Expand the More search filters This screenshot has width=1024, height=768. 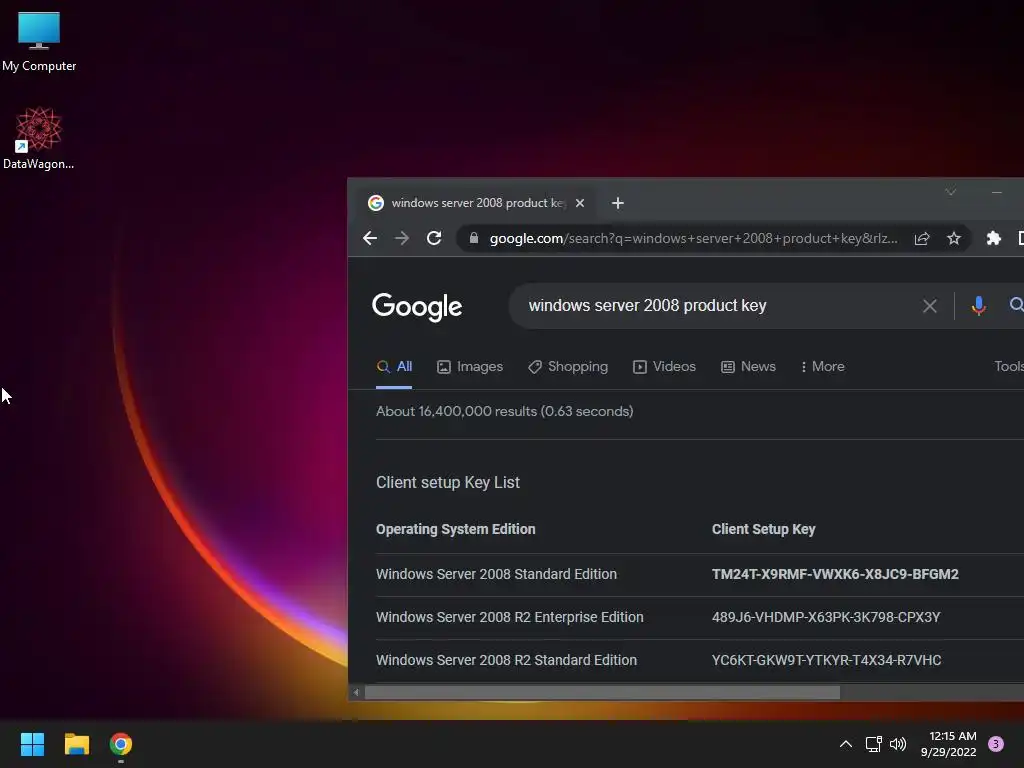822,367
